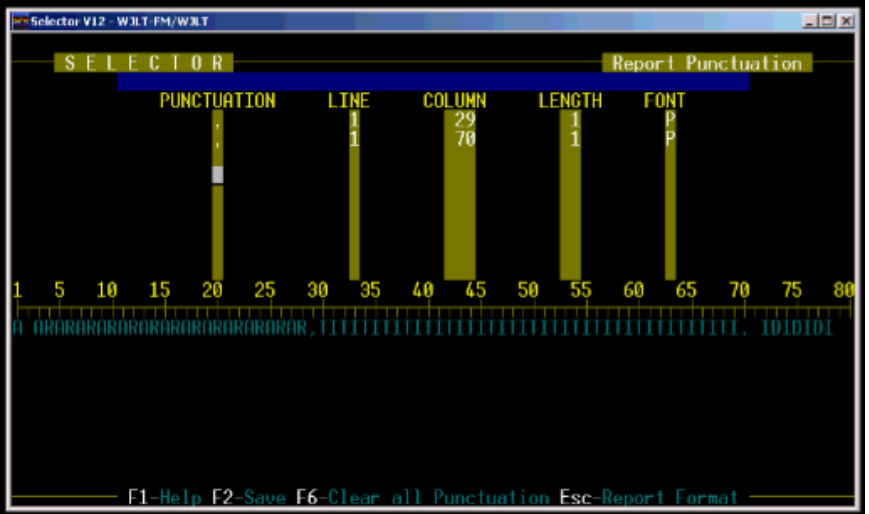
Task: Select the Column value 70
Action: coord(464,139)
